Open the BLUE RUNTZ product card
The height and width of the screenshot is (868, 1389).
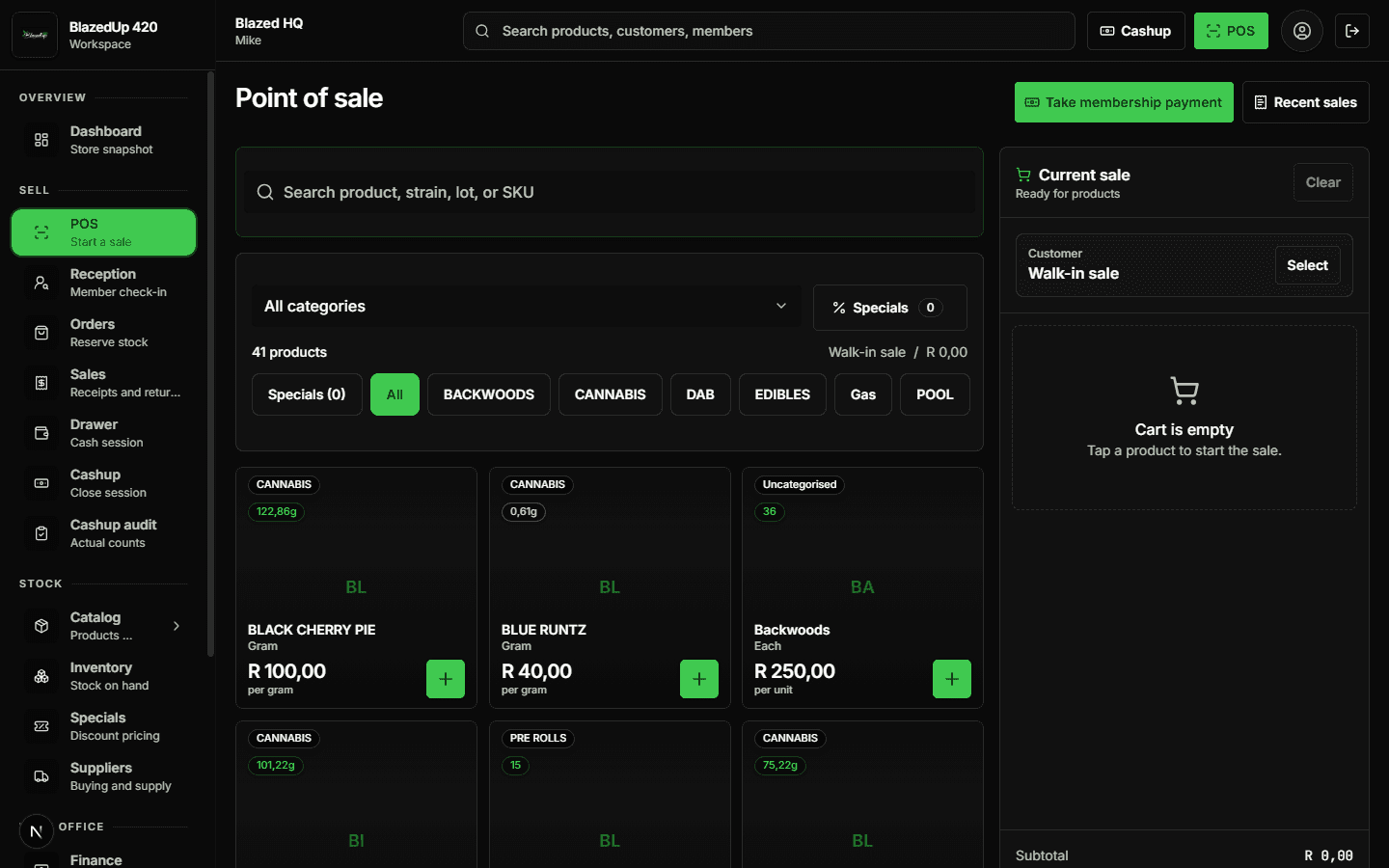point(610,587)
